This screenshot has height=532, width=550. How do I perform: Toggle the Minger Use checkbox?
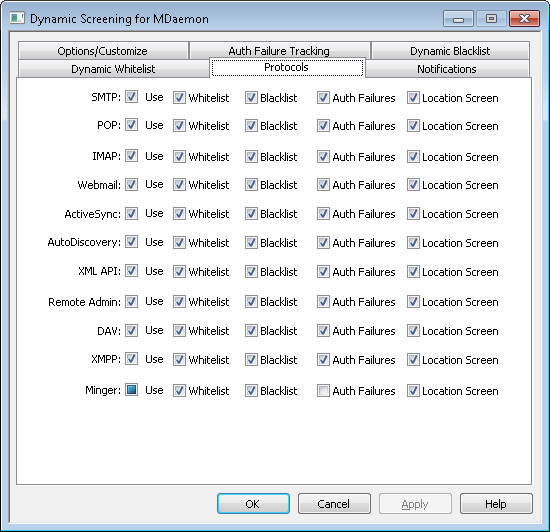point(132,390)
